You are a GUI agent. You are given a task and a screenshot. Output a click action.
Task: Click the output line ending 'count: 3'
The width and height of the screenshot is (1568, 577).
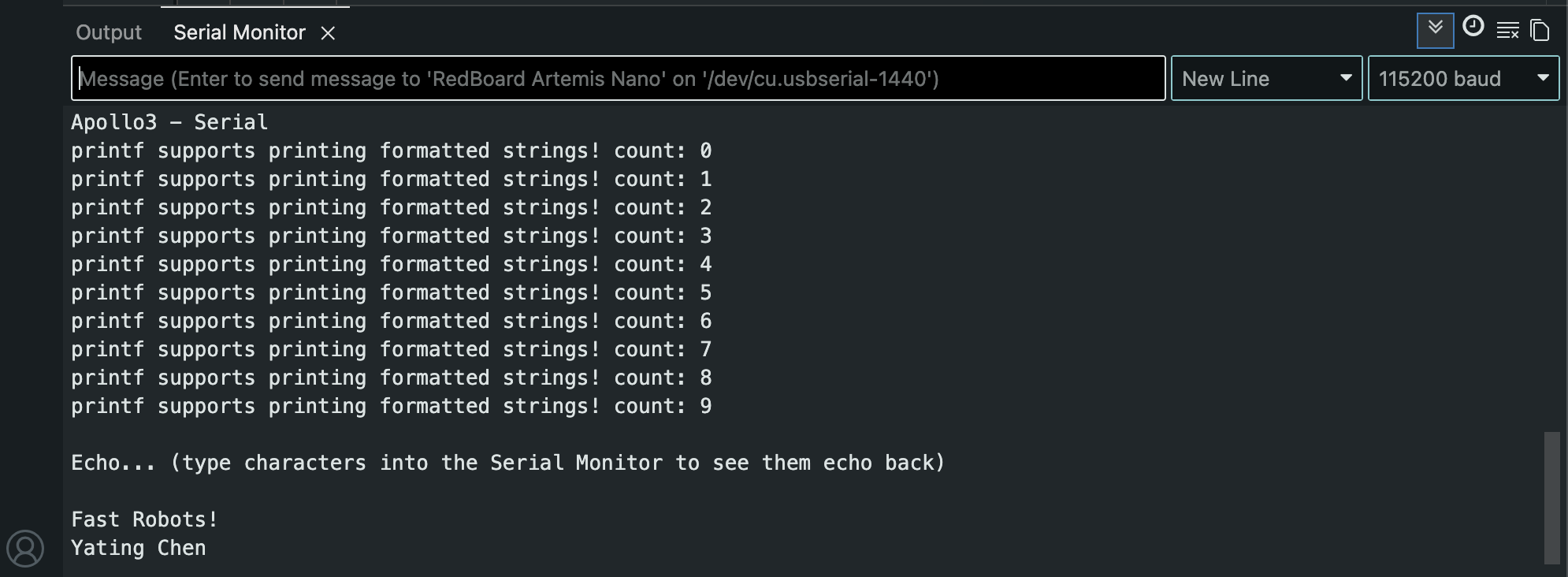(x=391, y=236)
